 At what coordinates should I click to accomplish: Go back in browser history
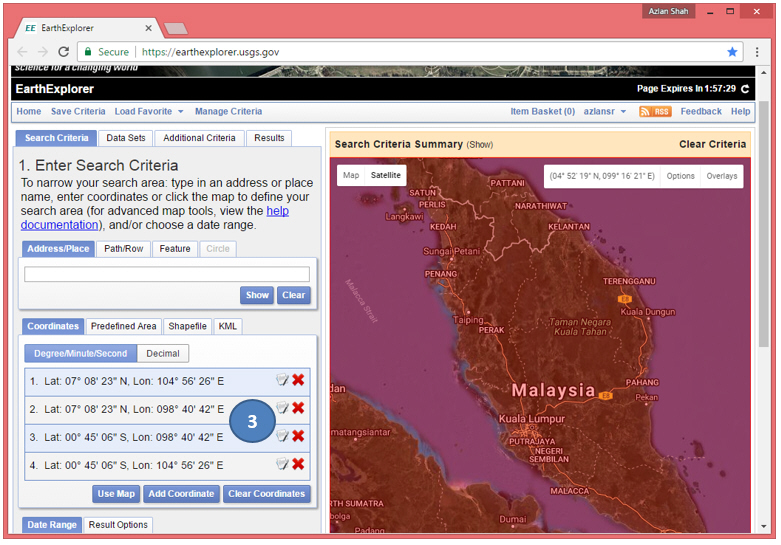pyautogui.click(x=22, y=52)
